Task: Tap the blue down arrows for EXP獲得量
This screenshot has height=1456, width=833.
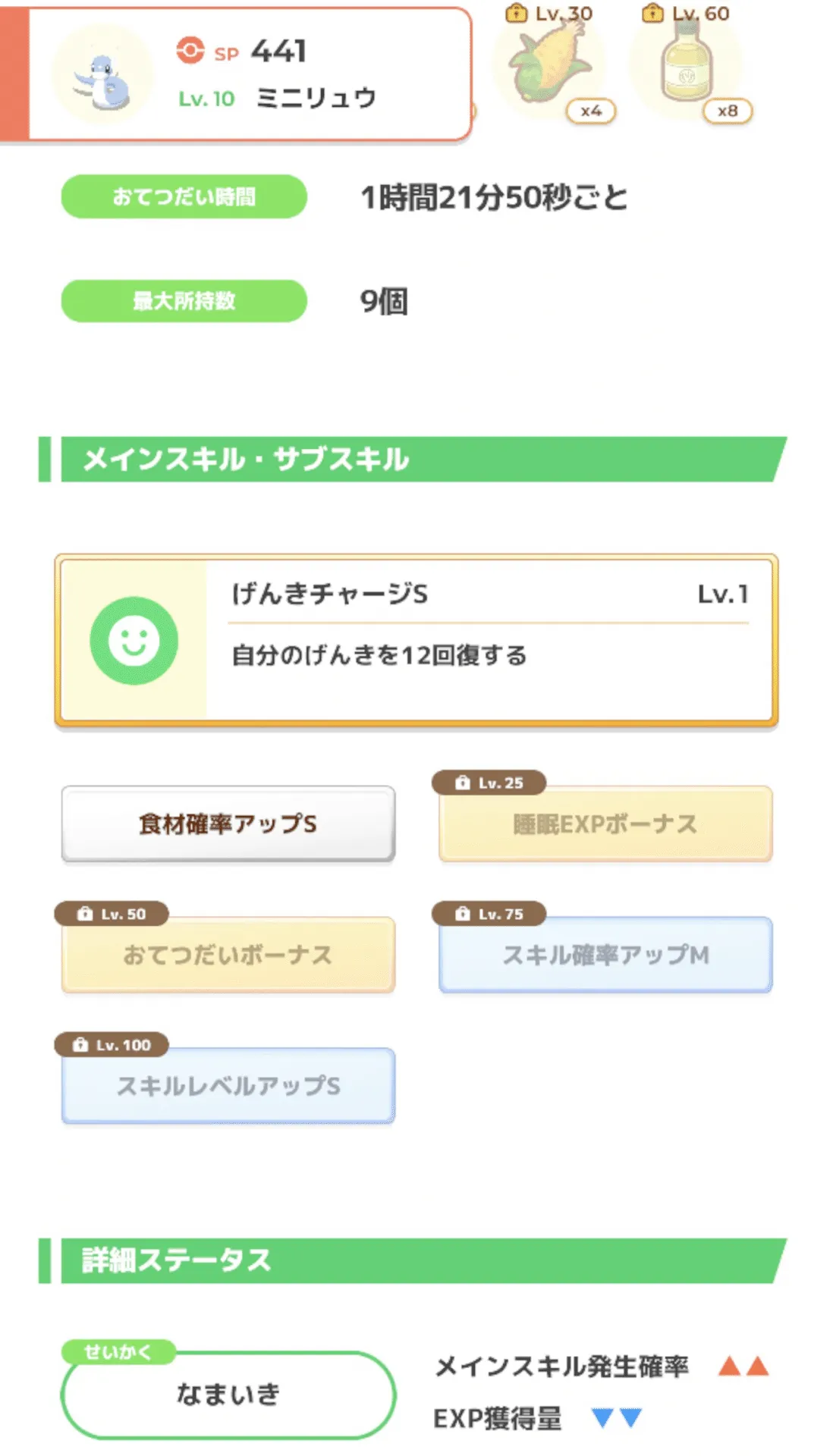Action: tap(616, 1417)
